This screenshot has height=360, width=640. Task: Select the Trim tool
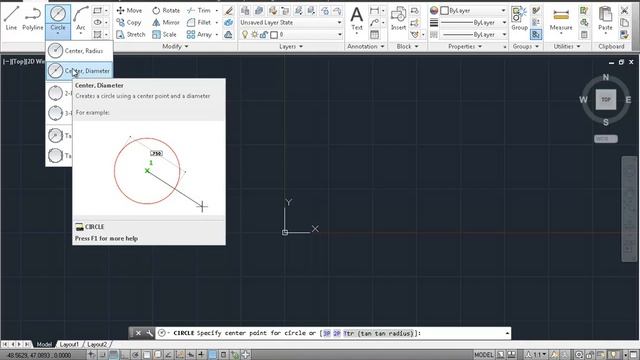click(x=199, y=11)
